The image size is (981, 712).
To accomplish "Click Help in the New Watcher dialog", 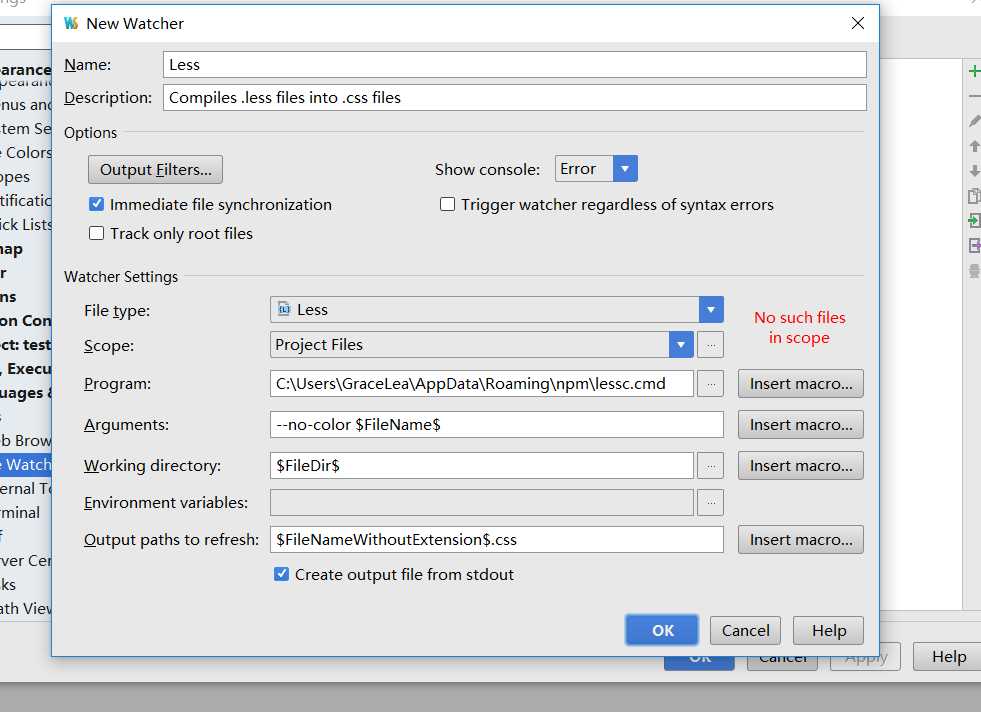I will (x=828, y=630).
